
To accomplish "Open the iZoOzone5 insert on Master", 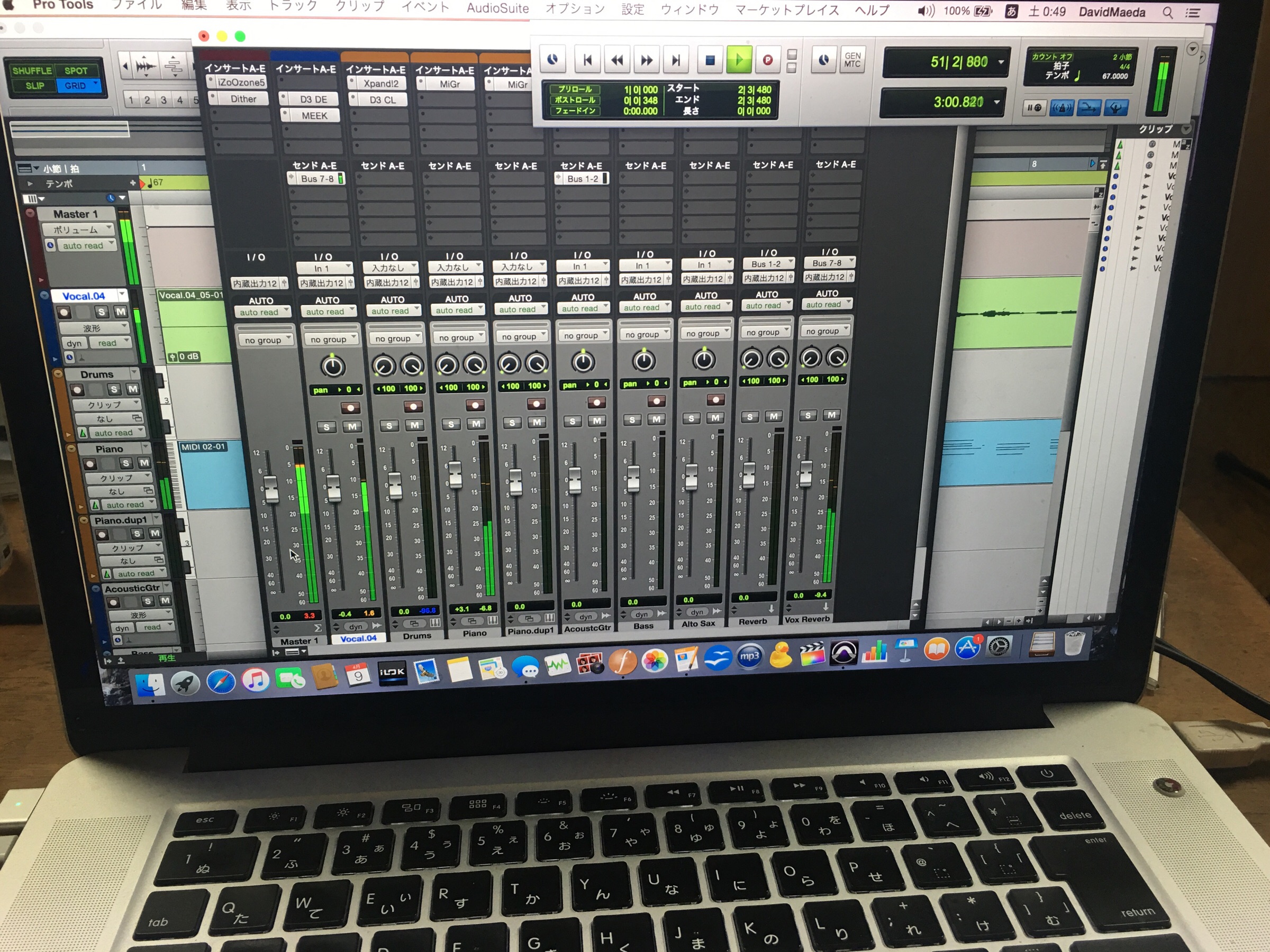I will pos(241,83).
